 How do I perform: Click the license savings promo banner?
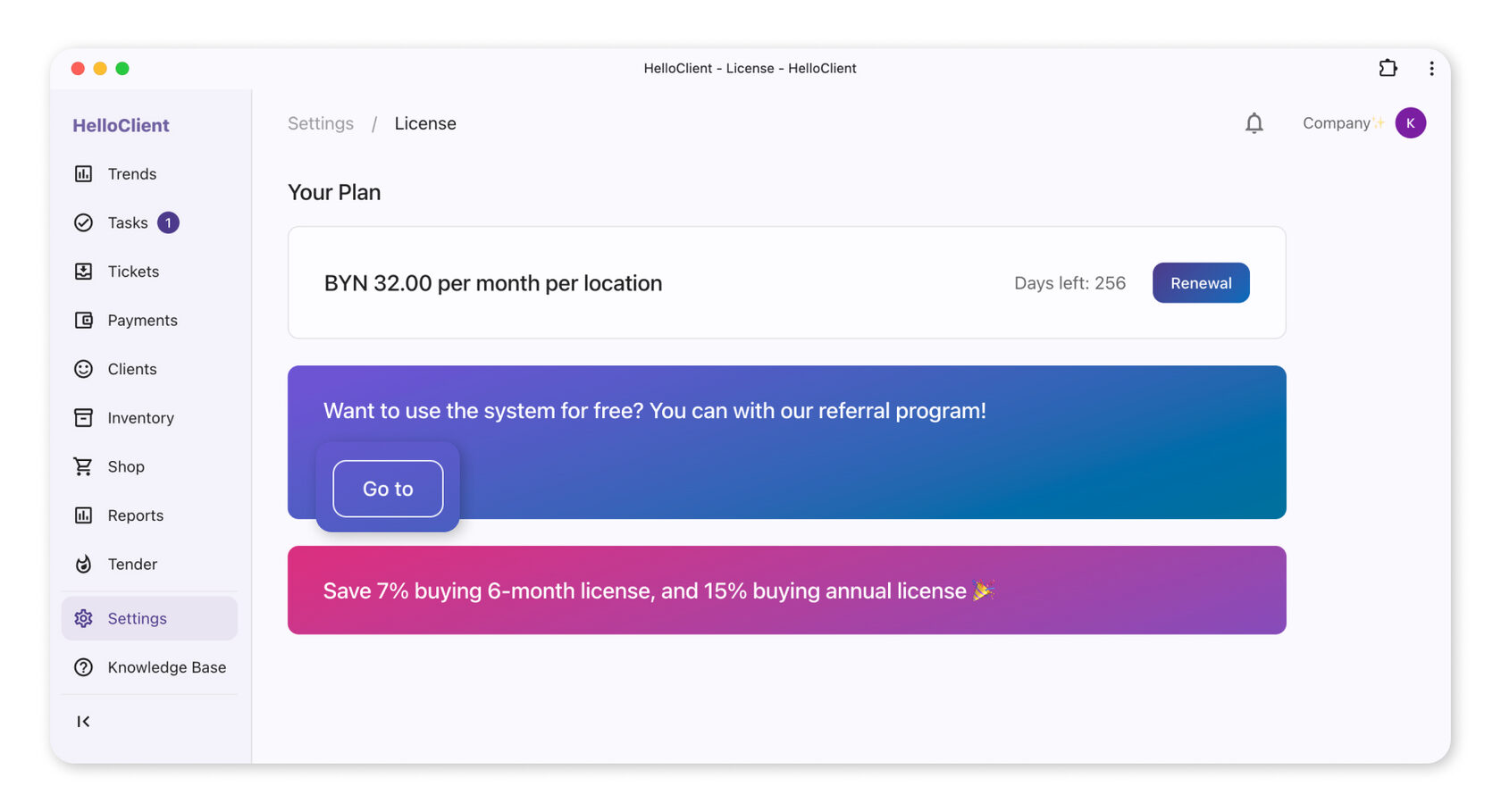point(787,590)
